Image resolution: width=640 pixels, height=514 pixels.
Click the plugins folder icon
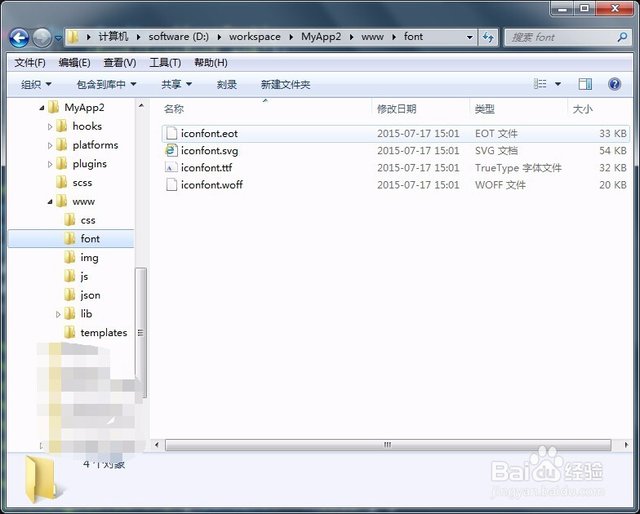pos(62,164)
